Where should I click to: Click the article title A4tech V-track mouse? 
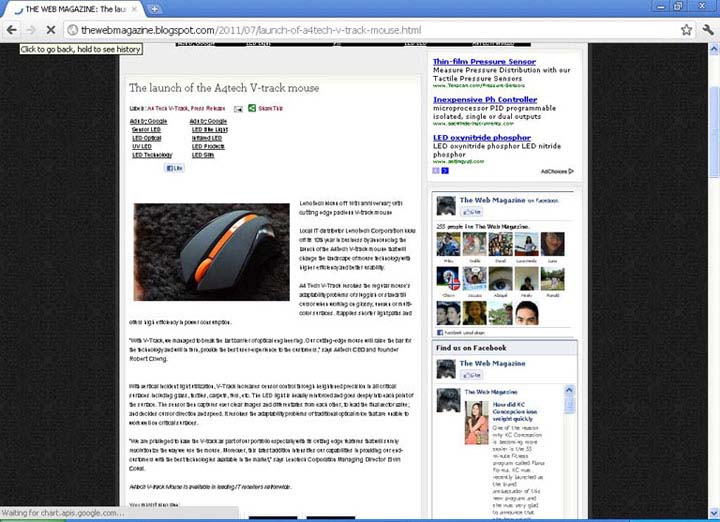[224, 88]
